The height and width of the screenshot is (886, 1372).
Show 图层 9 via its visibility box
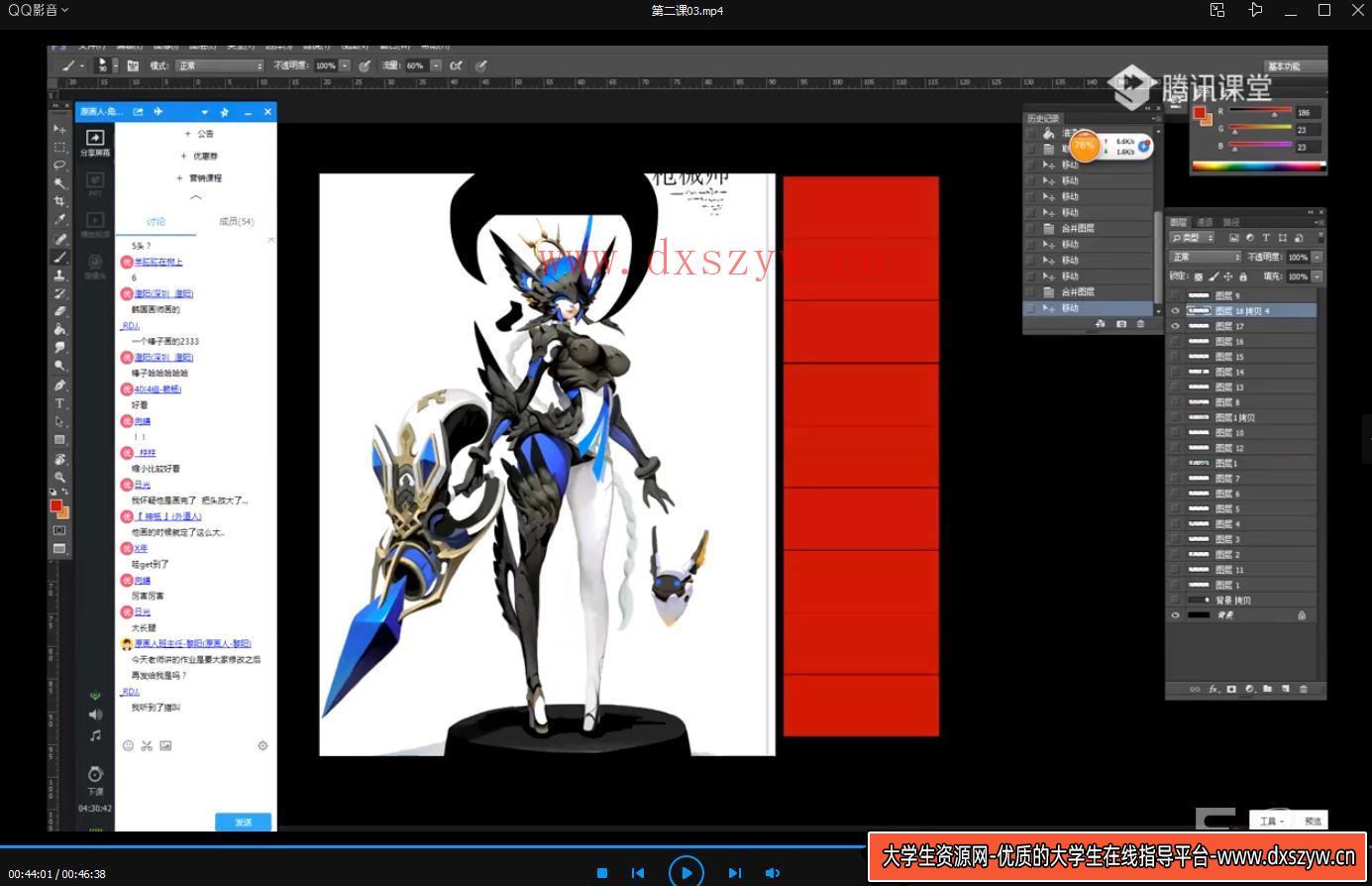click(1176, 295)
